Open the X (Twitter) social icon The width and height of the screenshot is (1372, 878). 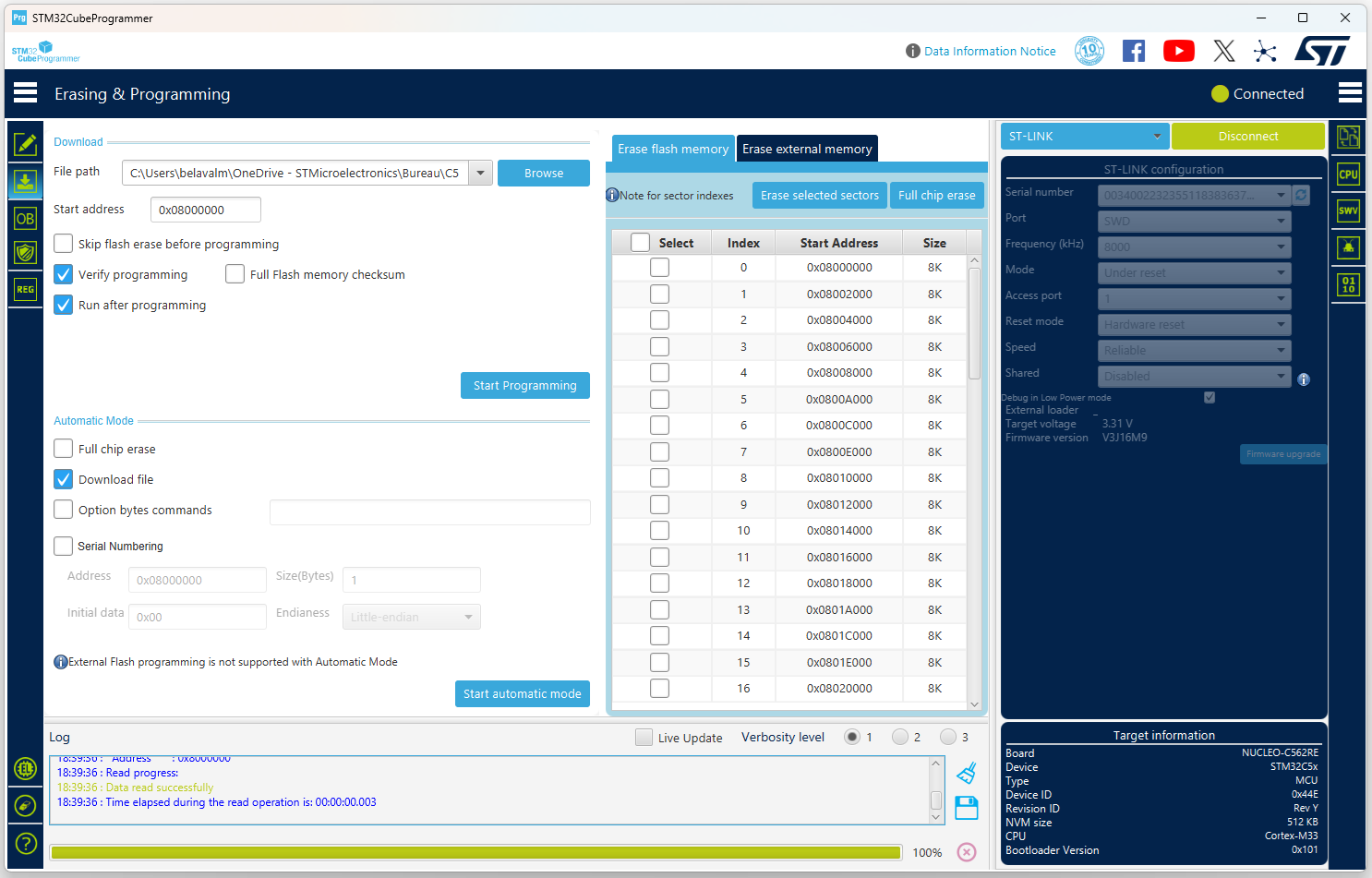1224,51
